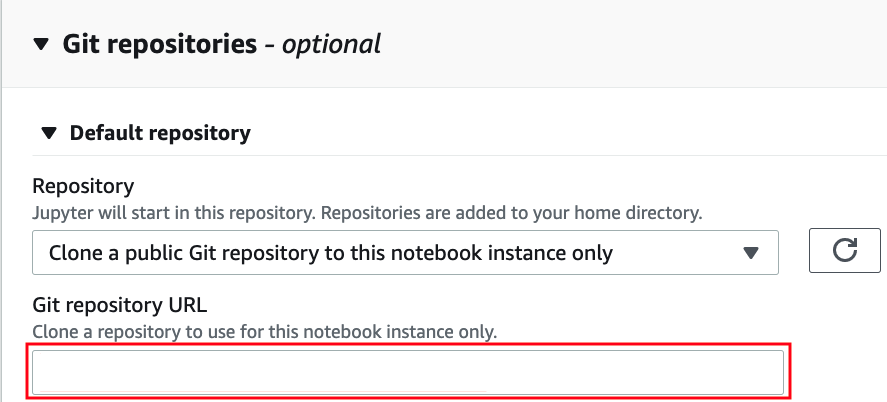Screen dimensions: 887x402
Task: Focus the Git repository URL text field
Action: [x=408, y=372]
